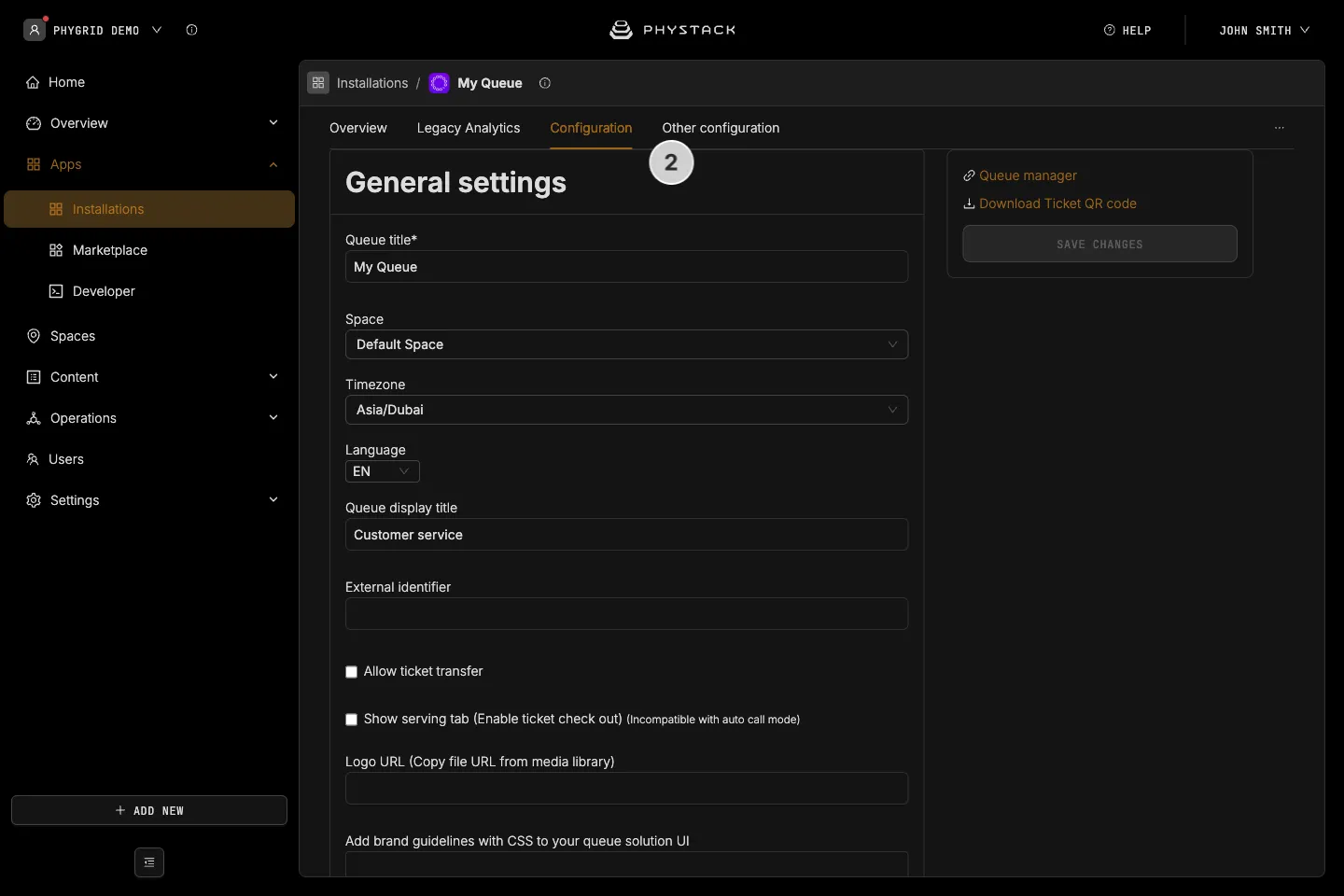Click the External identifier input field
Viewport: 1344px width, 896px height.
(x=626, y=614)
